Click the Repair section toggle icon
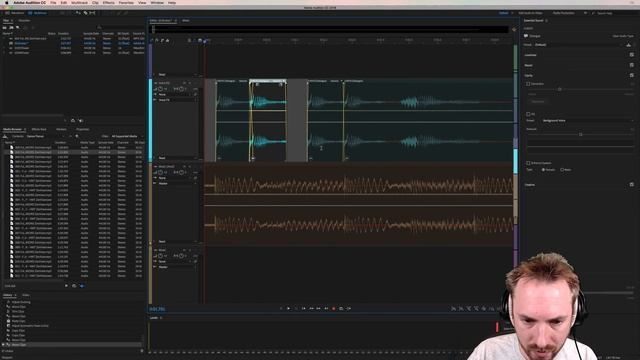Screen dimensions: 640x360 coord(631,65)
